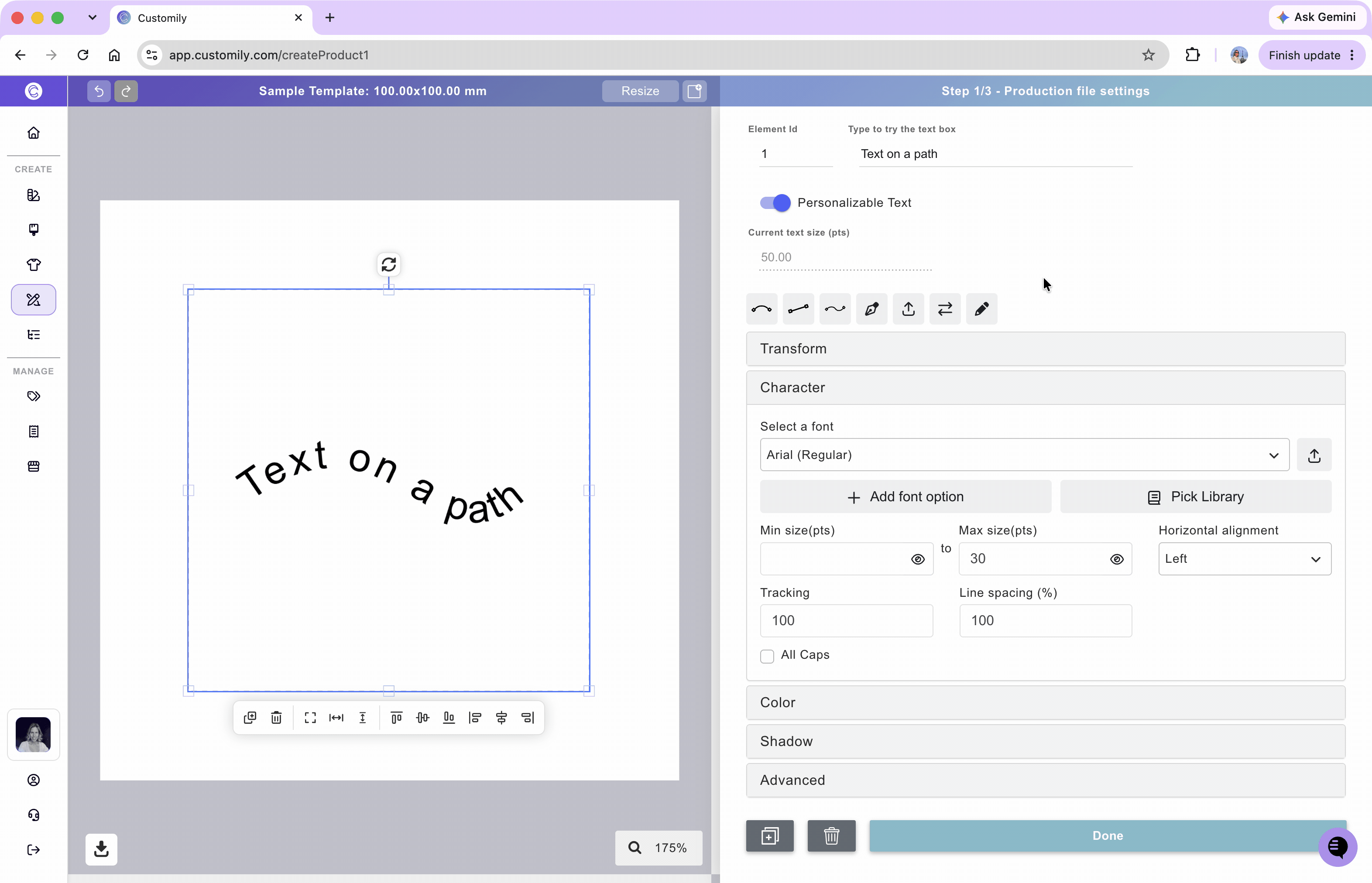Click the Resize button
Image resolution: width=1372 pixels, height=883 pixels.
(x=640, y=91)
